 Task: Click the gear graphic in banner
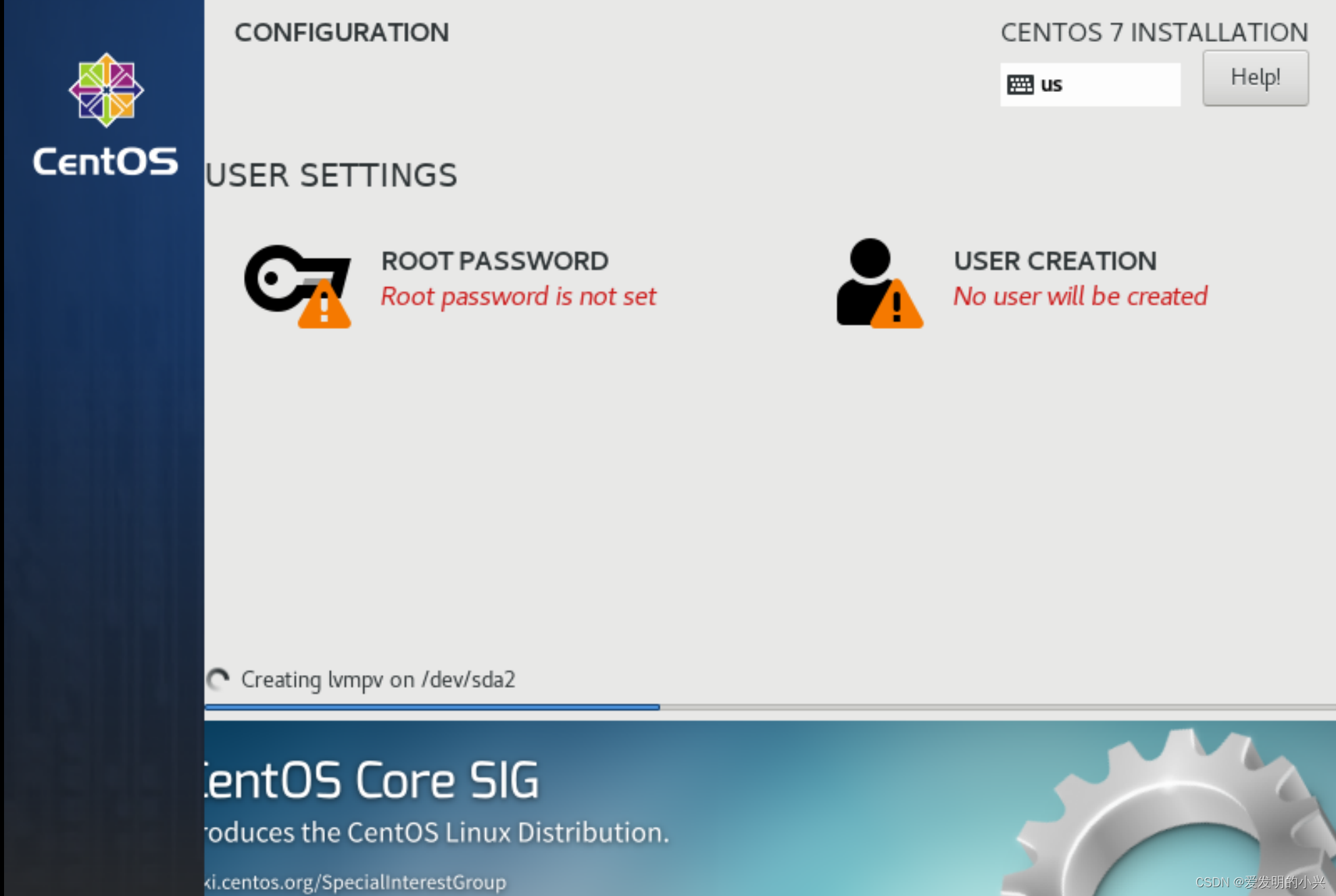1169,812
